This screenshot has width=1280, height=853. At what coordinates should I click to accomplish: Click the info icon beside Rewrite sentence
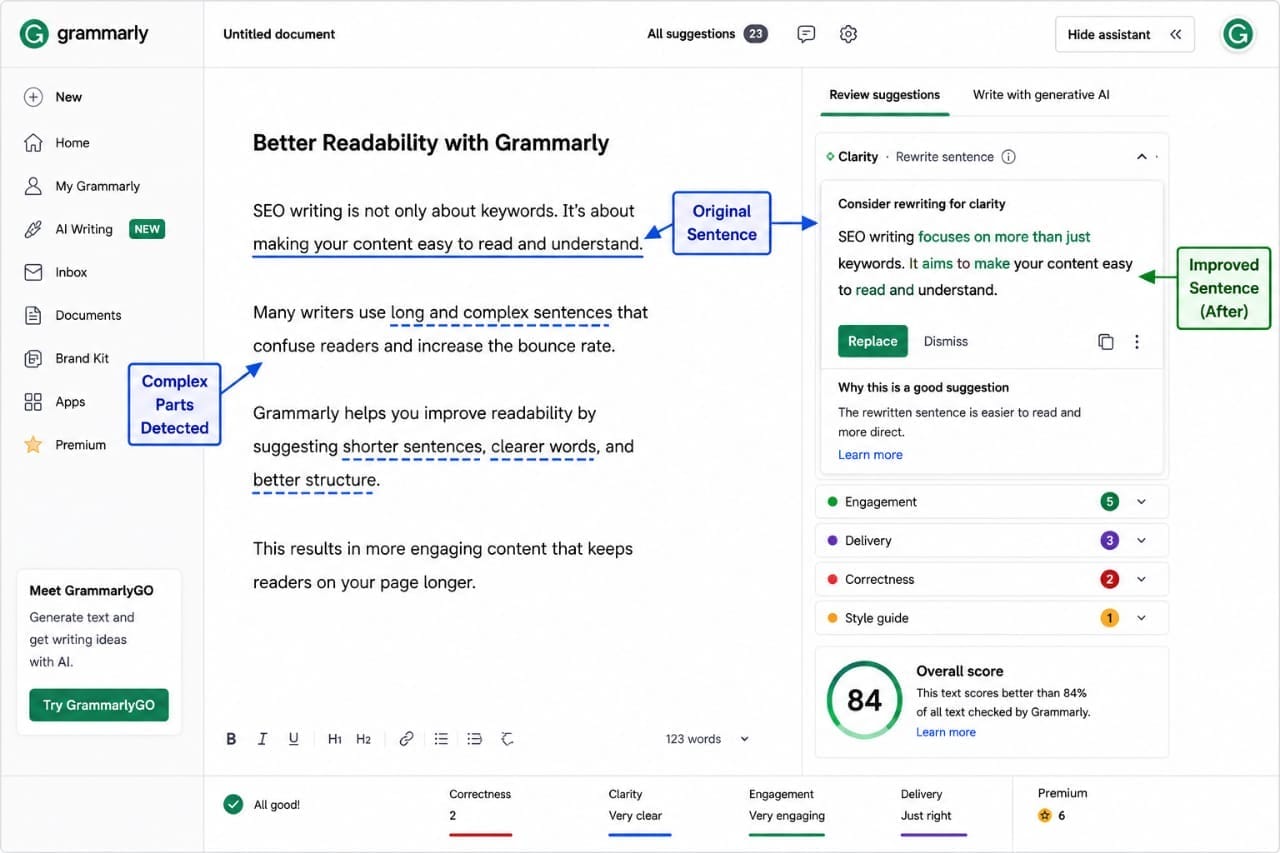pos(1009,157)
